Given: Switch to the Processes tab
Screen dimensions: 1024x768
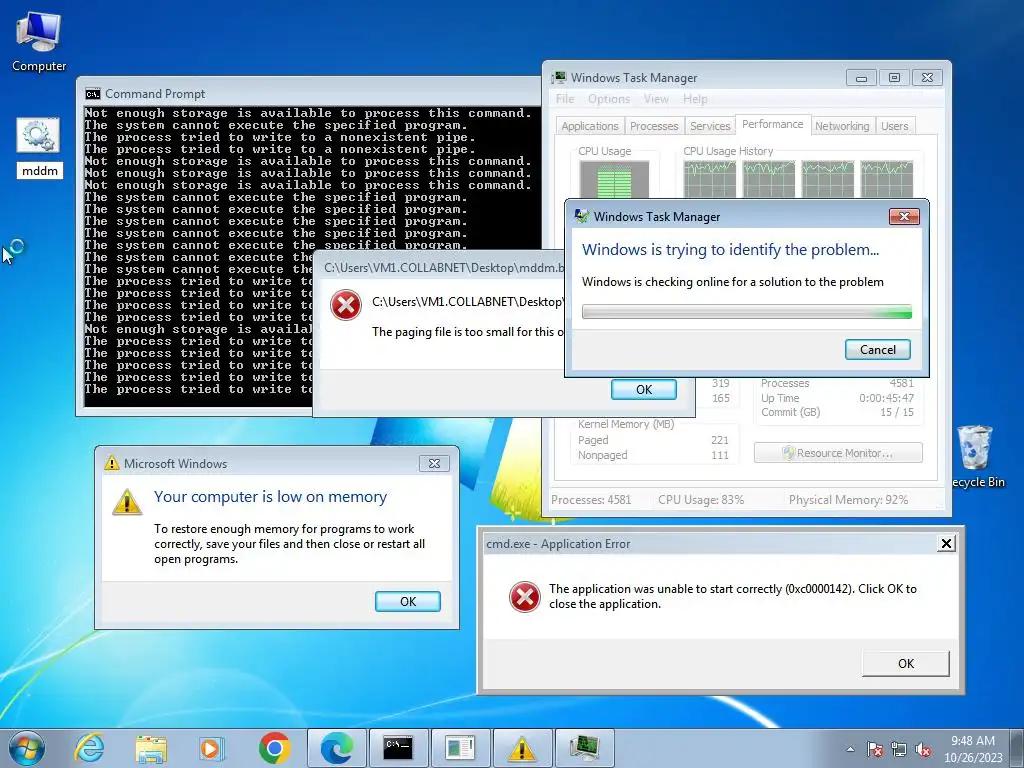Looking at the screenshot, I should pyautogui.click(x=654, y=126).
